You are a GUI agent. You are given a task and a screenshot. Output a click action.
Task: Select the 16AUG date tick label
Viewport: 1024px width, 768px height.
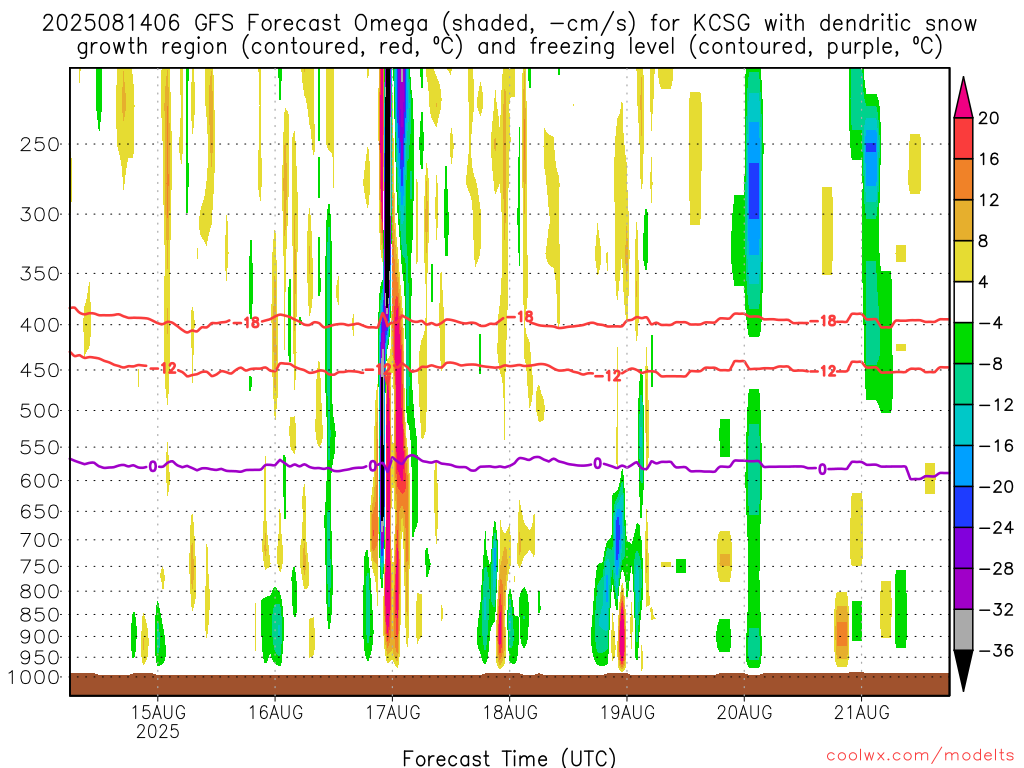click(x=275, y=712)
